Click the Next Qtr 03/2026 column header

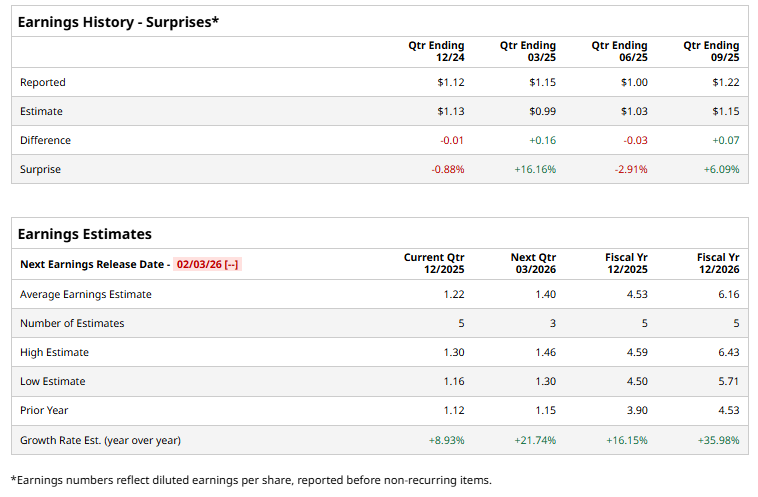[532, 264]
